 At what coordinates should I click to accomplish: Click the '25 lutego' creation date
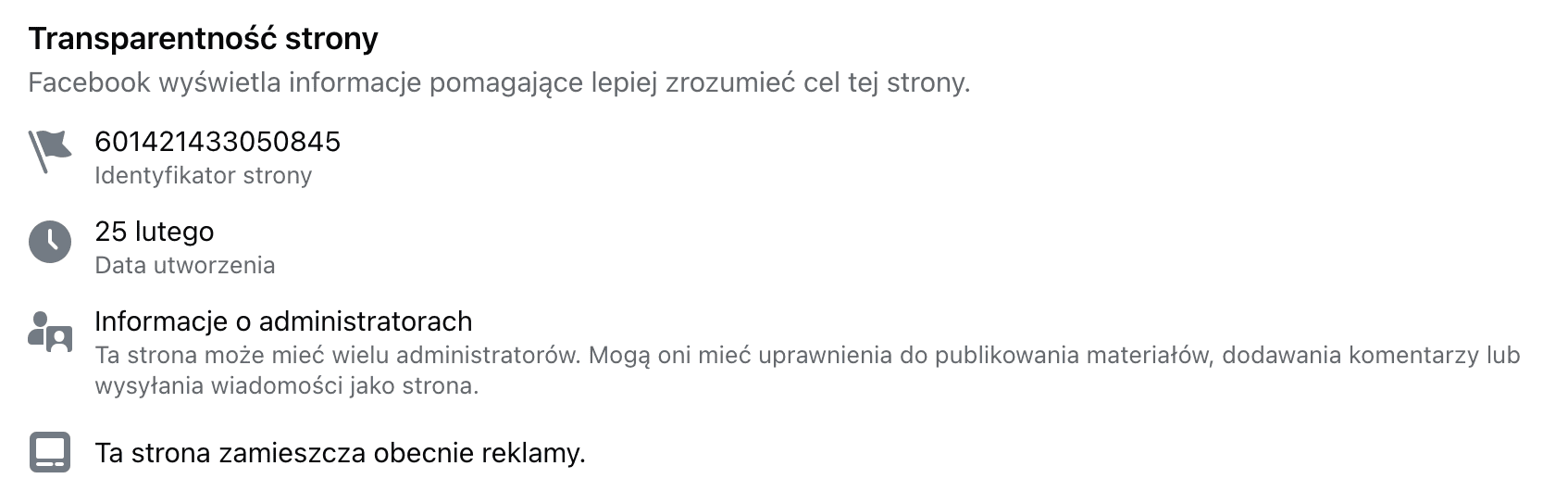point(155,232)
